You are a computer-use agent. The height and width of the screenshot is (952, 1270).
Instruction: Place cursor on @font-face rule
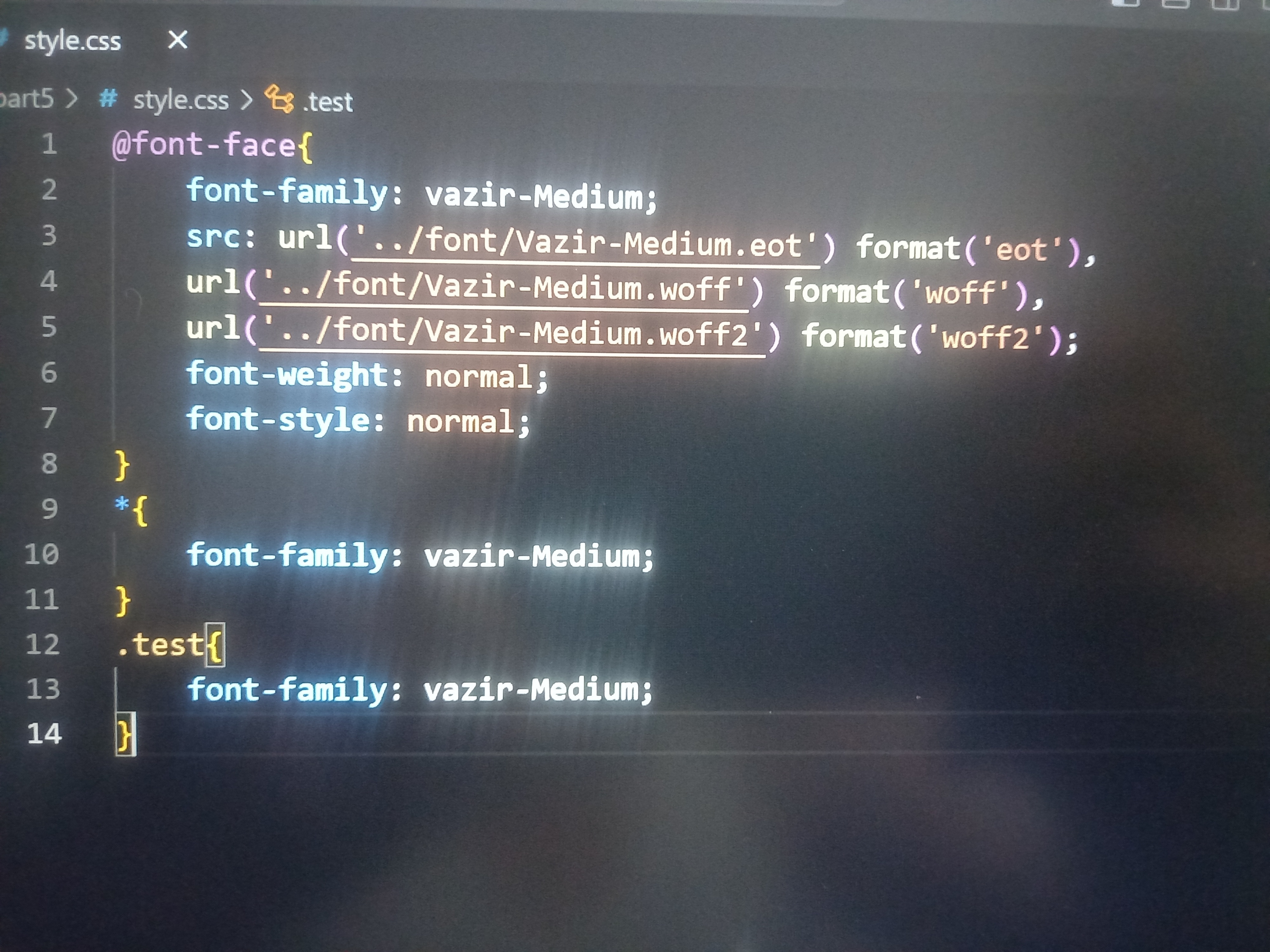pos(204,145)
